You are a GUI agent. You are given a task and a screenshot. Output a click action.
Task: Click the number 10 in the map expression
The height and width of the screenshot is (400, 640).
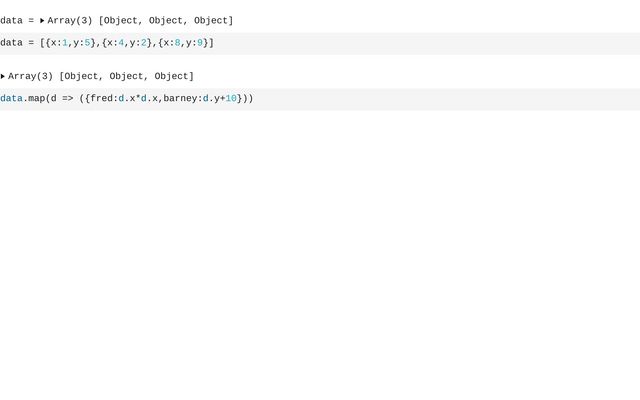(231, 99)
